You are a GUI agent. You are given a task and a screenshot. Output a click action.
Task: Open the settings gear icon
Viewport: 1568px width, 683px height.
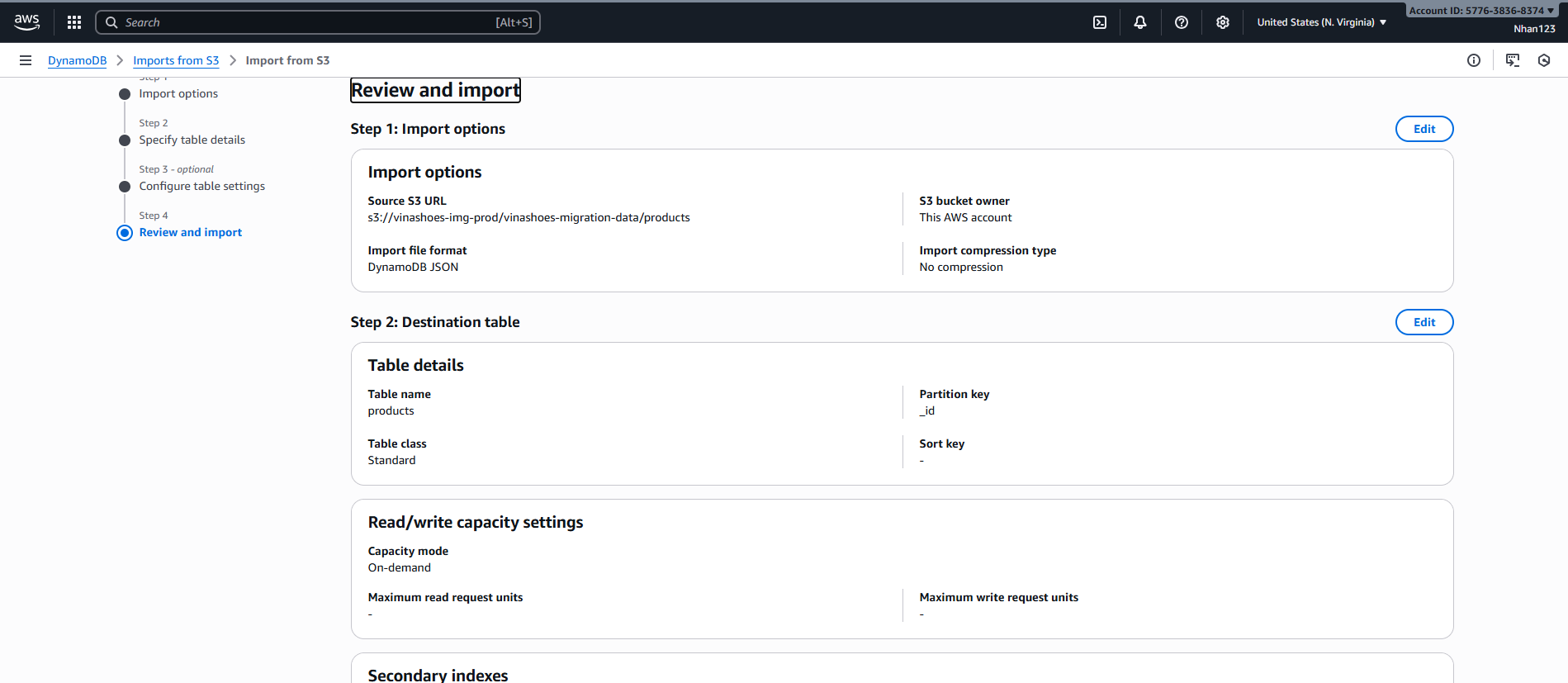click(x=1223, y=22)
